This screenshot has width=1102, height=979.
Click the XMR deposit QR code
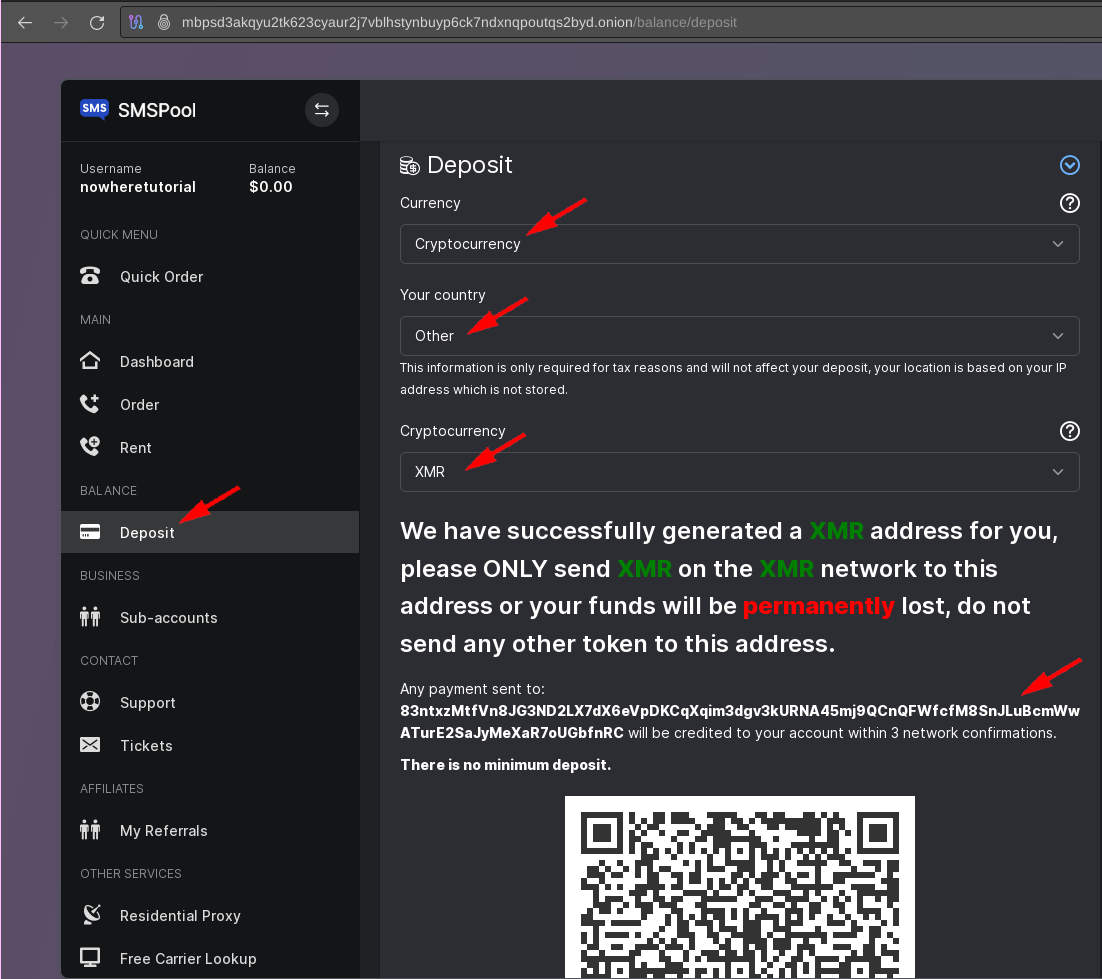[x=739, y=887]
